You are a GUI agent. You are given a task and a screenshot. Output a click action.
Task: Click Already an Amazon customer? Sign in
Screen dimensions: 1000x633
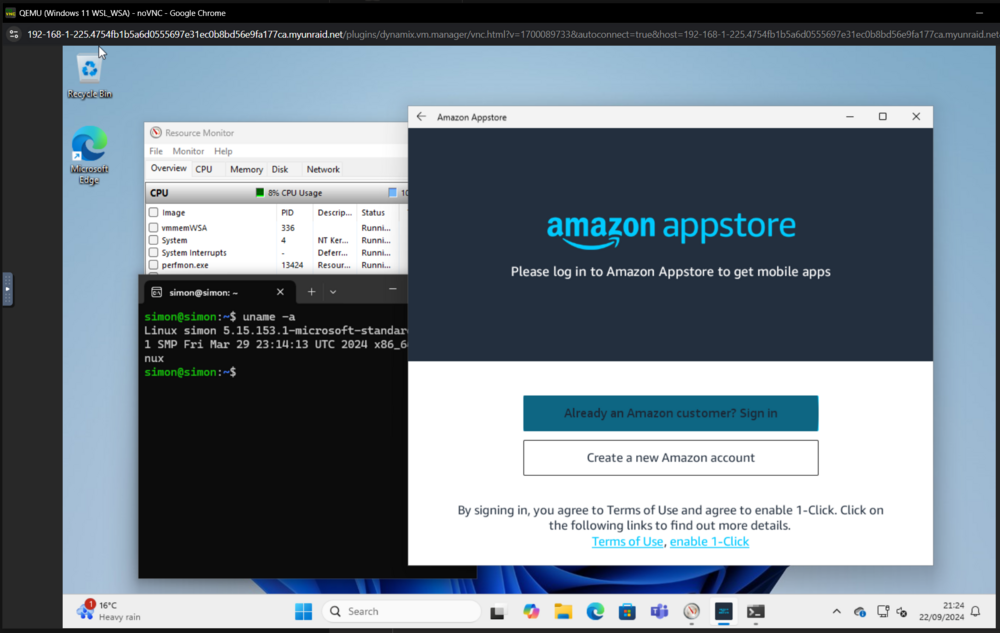coord(670,413)
